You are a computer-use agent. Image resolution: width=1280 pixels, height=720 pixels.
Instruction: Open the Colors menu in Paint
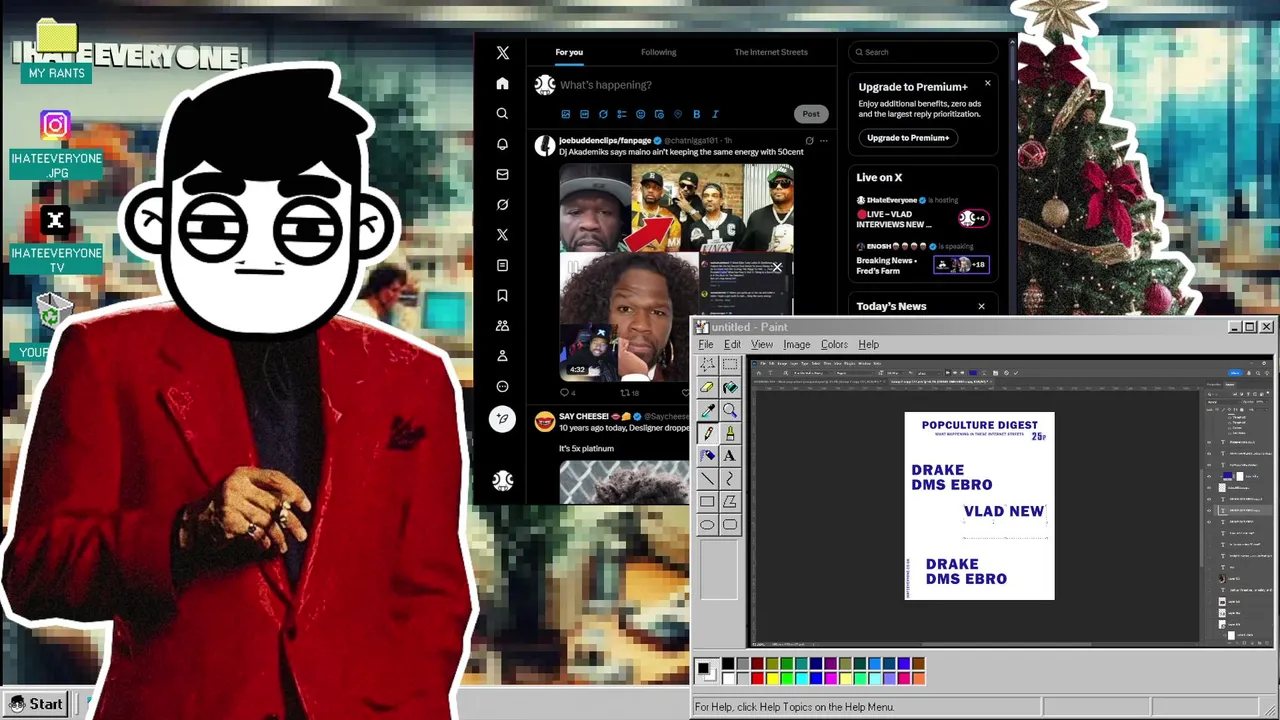(x=834, y=344)
